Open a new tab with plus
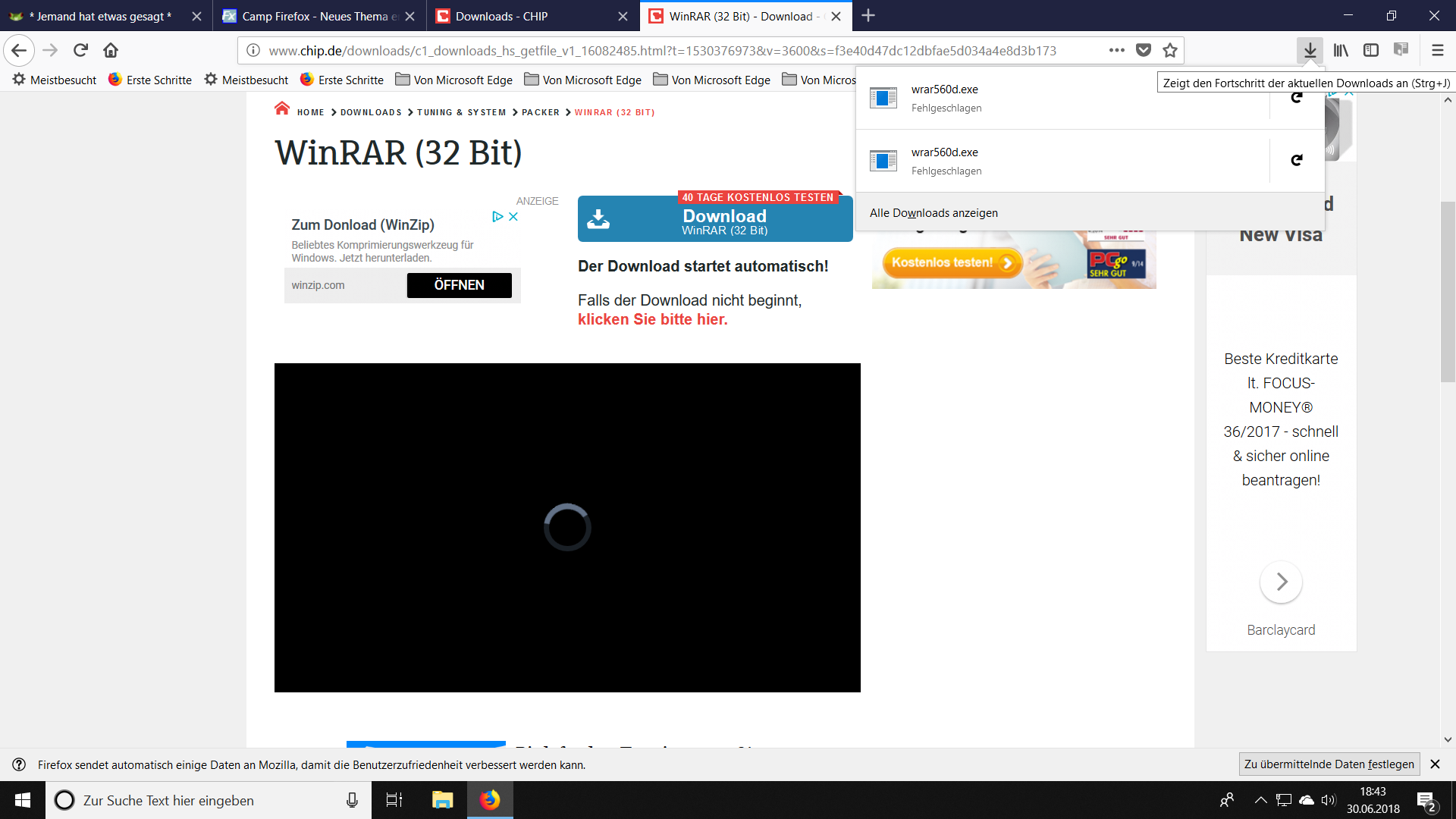 click(868, 16)
